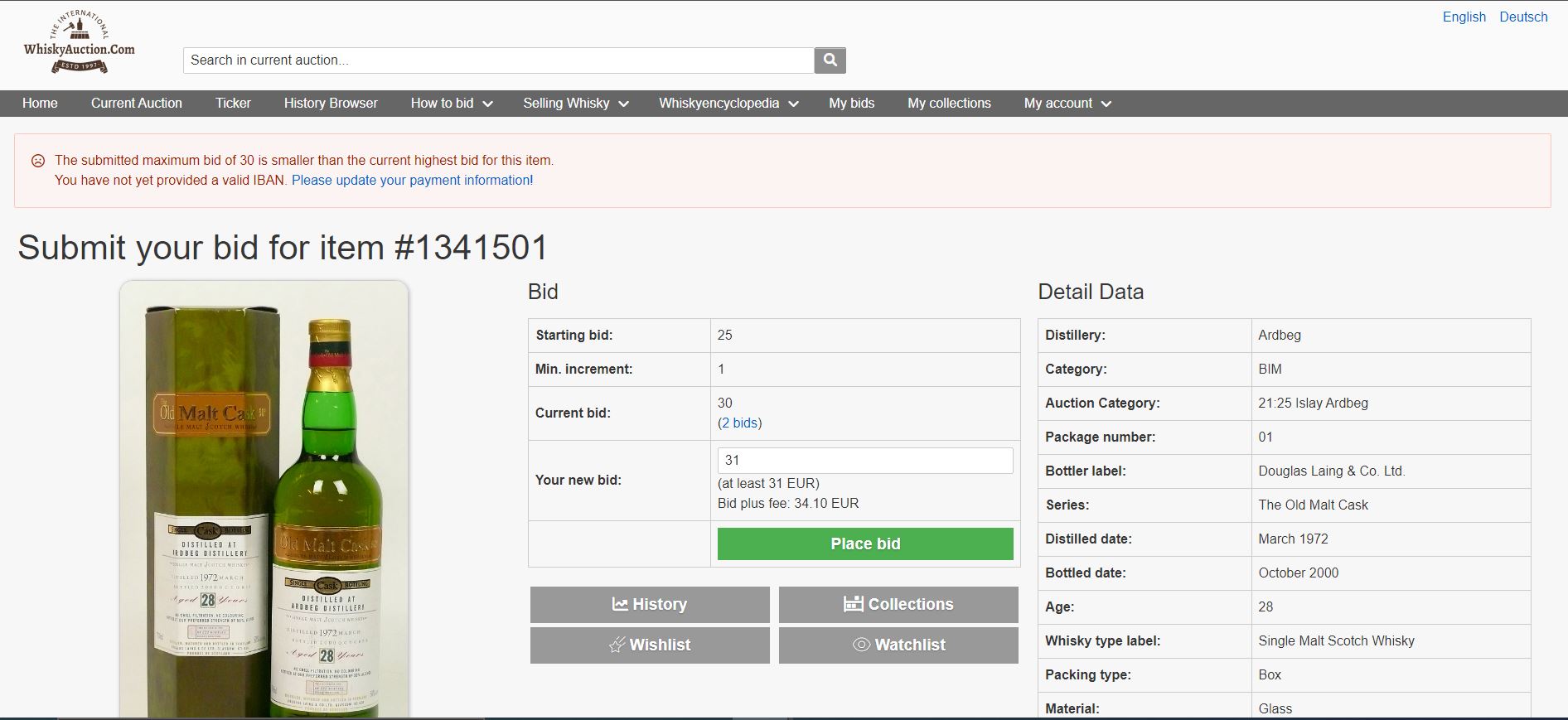Add item to Collections

(x=898, y=604)
